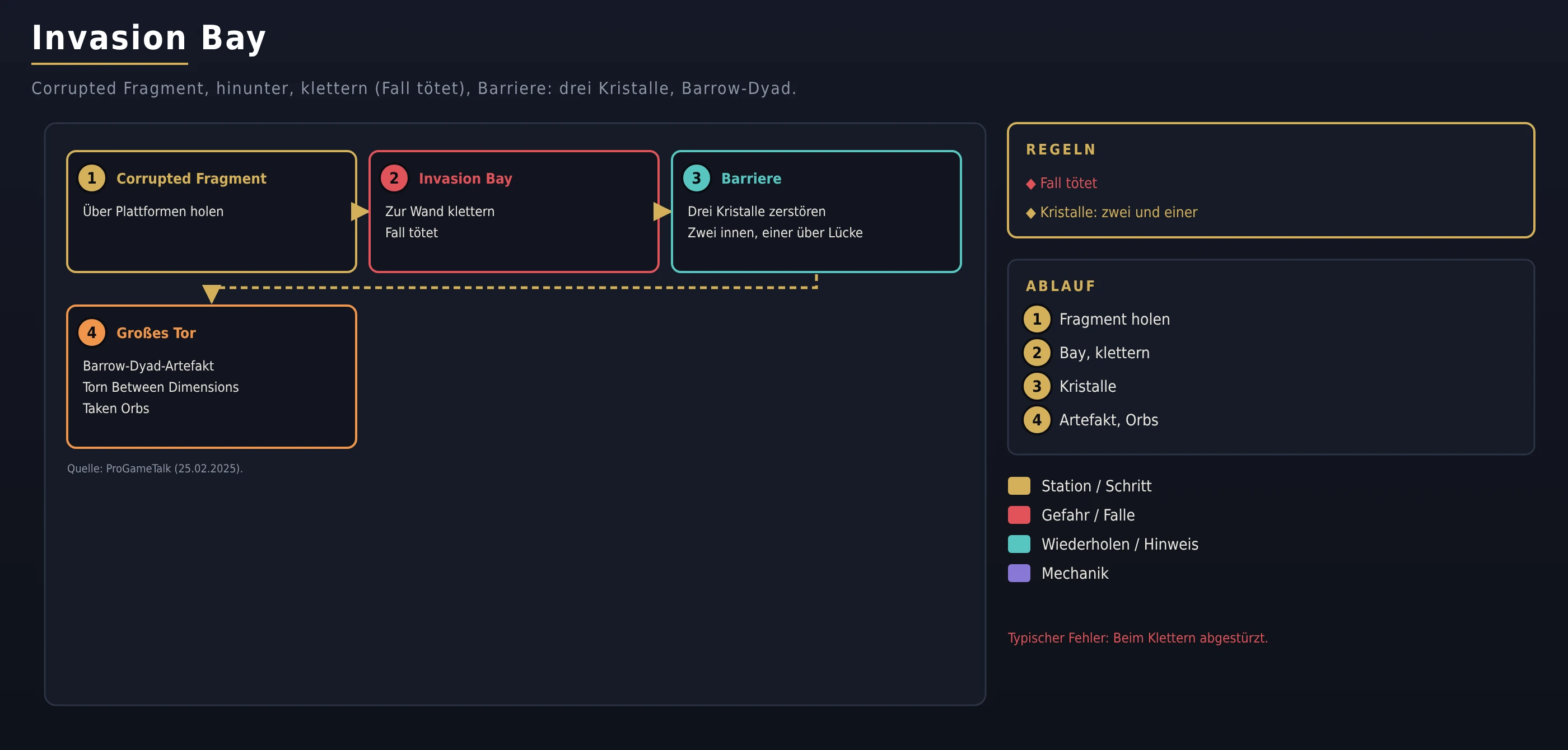Click the Artefakt, Orbs step label
This screenshot has width=1568, height=750.
click(x=1108, y=420)
